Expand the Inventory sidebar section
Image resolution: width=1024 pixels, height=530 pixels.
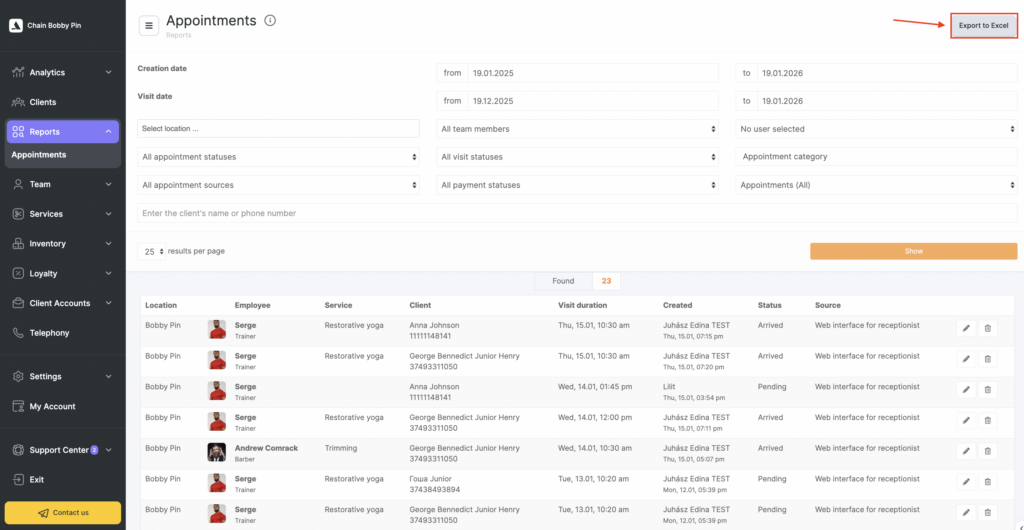(x=62, y=244)
